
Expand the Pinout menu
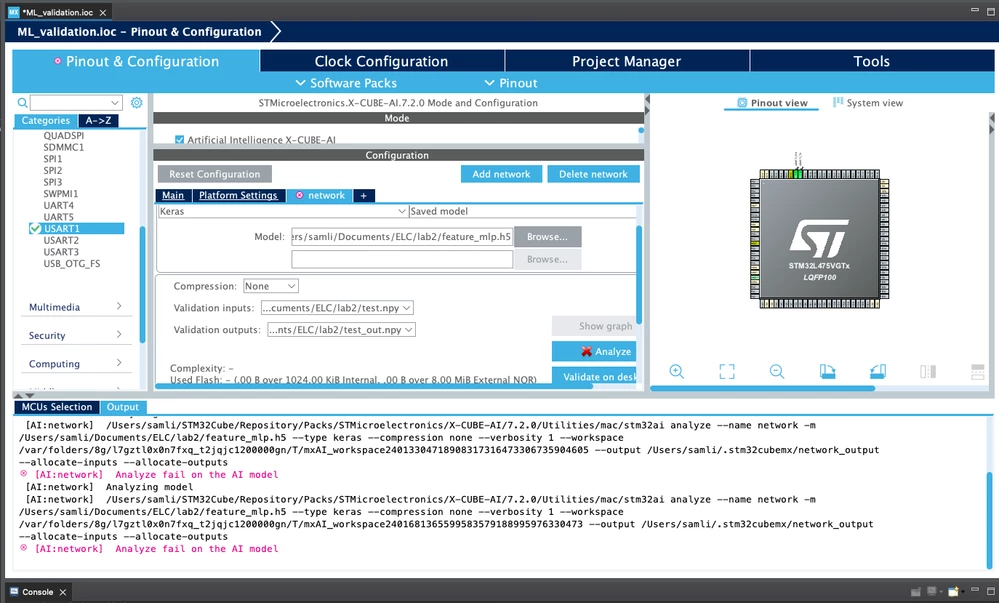[511, 83]
